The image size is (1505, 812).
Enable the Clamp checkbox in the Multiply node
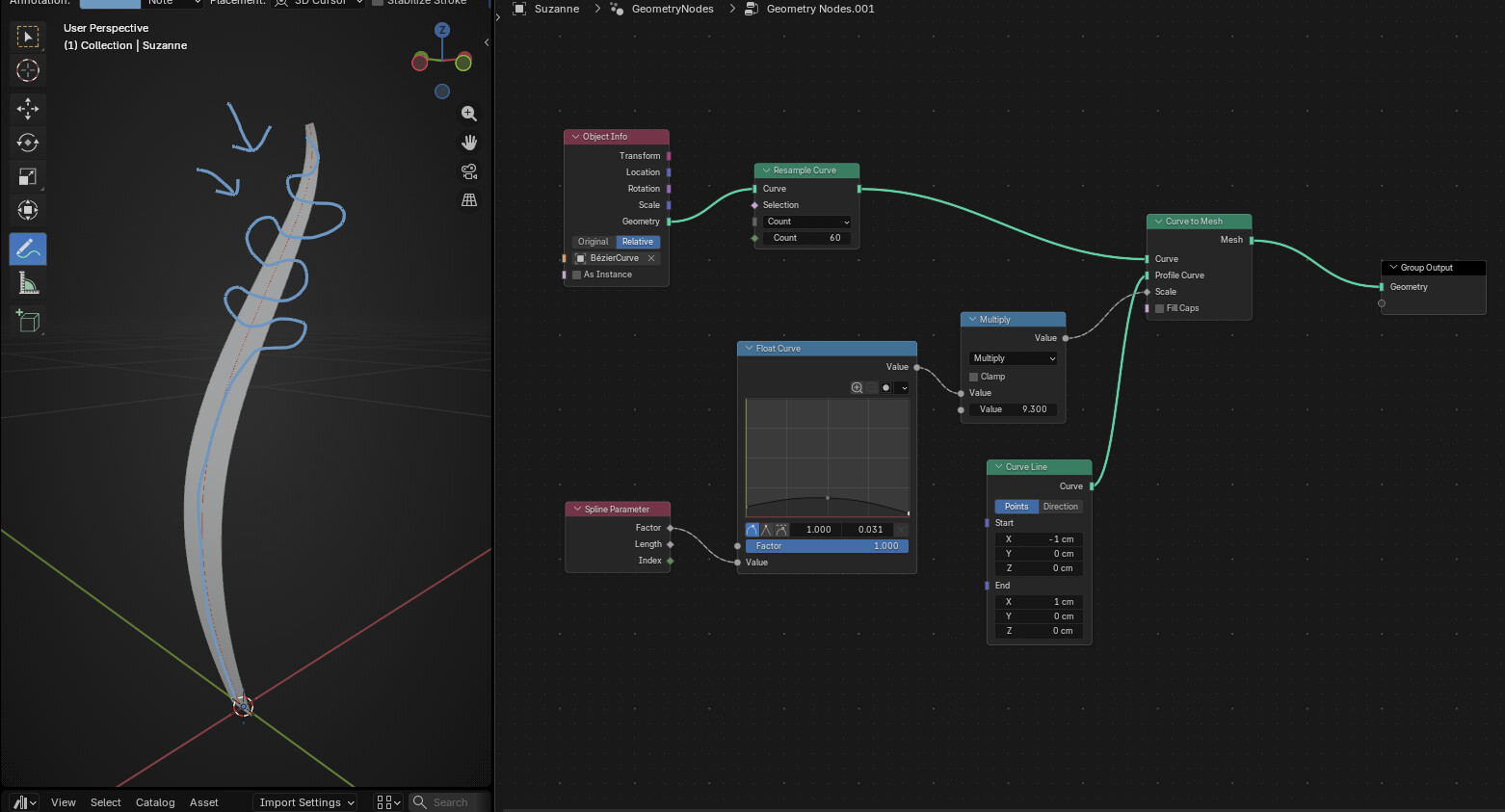pyautogui.click(x=974, y=377)
